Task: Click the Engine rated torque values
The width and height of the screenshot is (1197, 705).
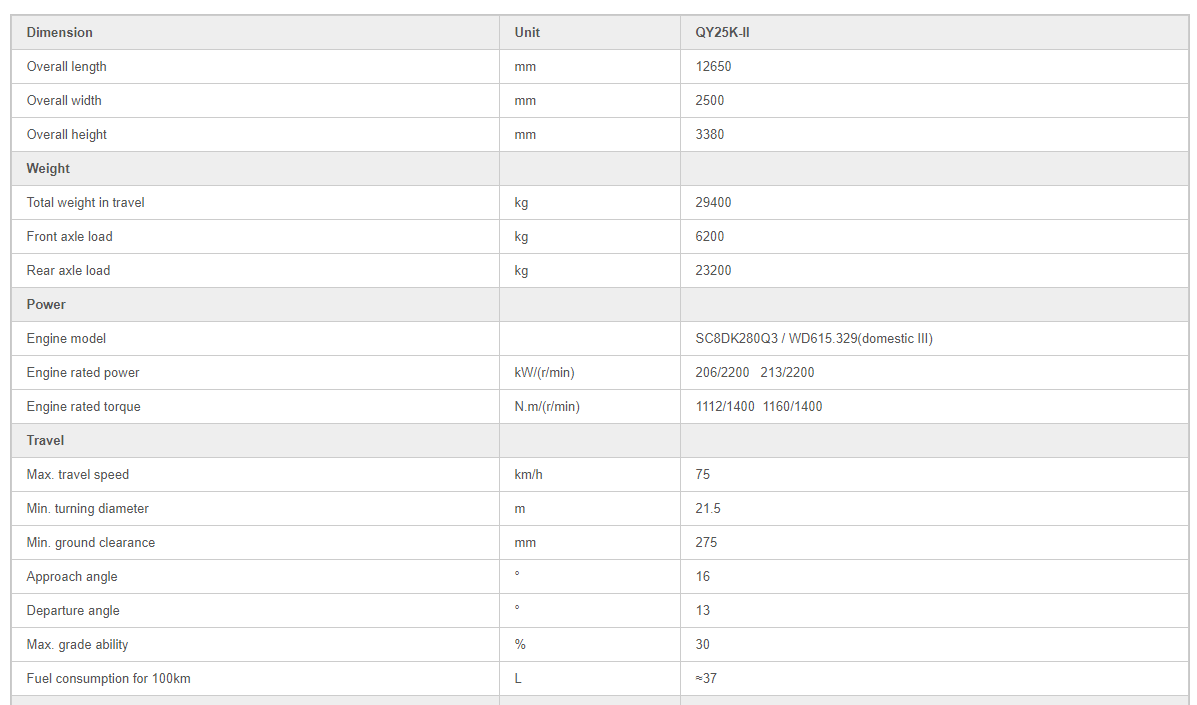Action: click(759, 407)
